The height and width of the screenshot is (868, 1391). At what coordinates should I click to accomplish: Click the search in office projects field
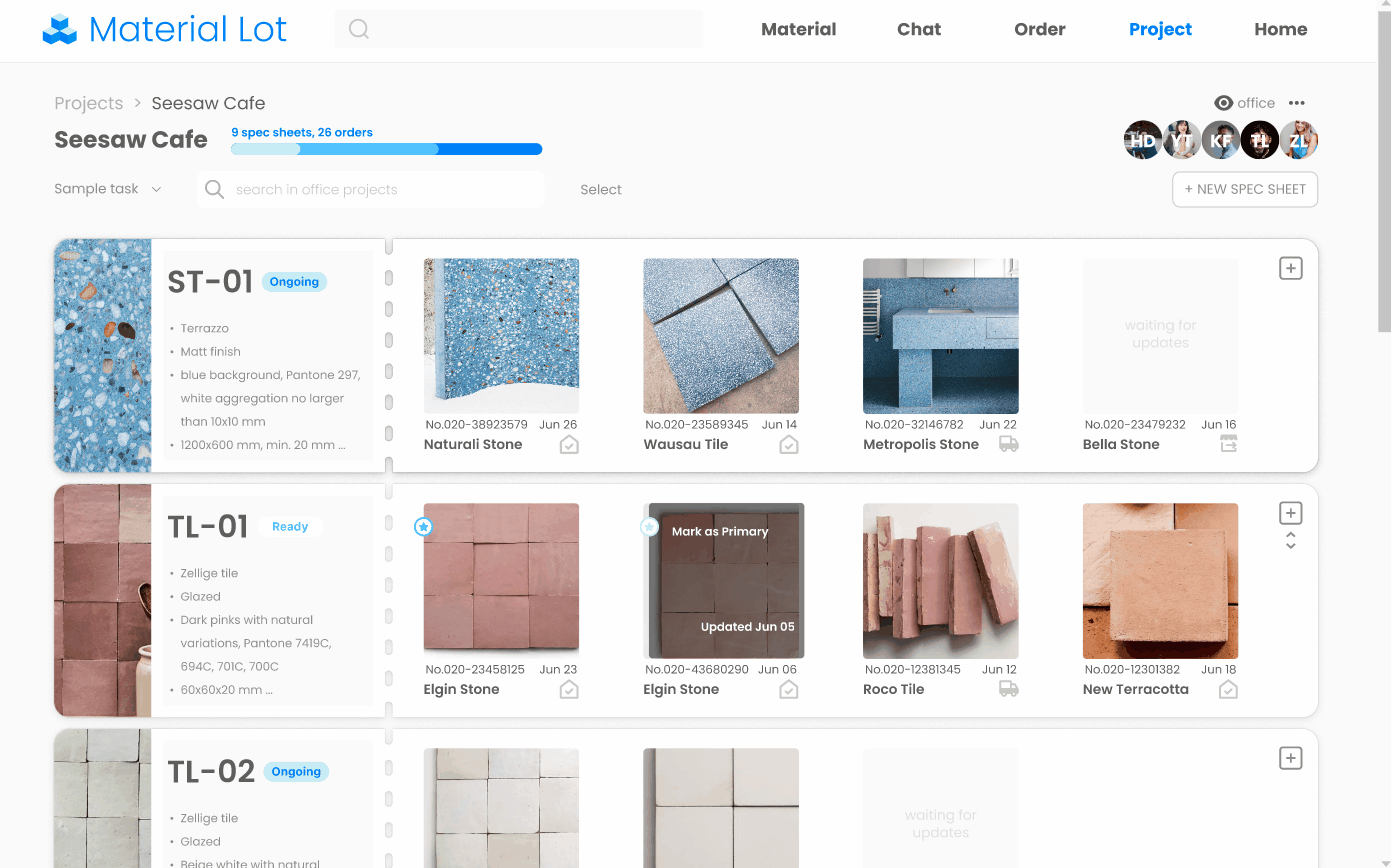371,189
